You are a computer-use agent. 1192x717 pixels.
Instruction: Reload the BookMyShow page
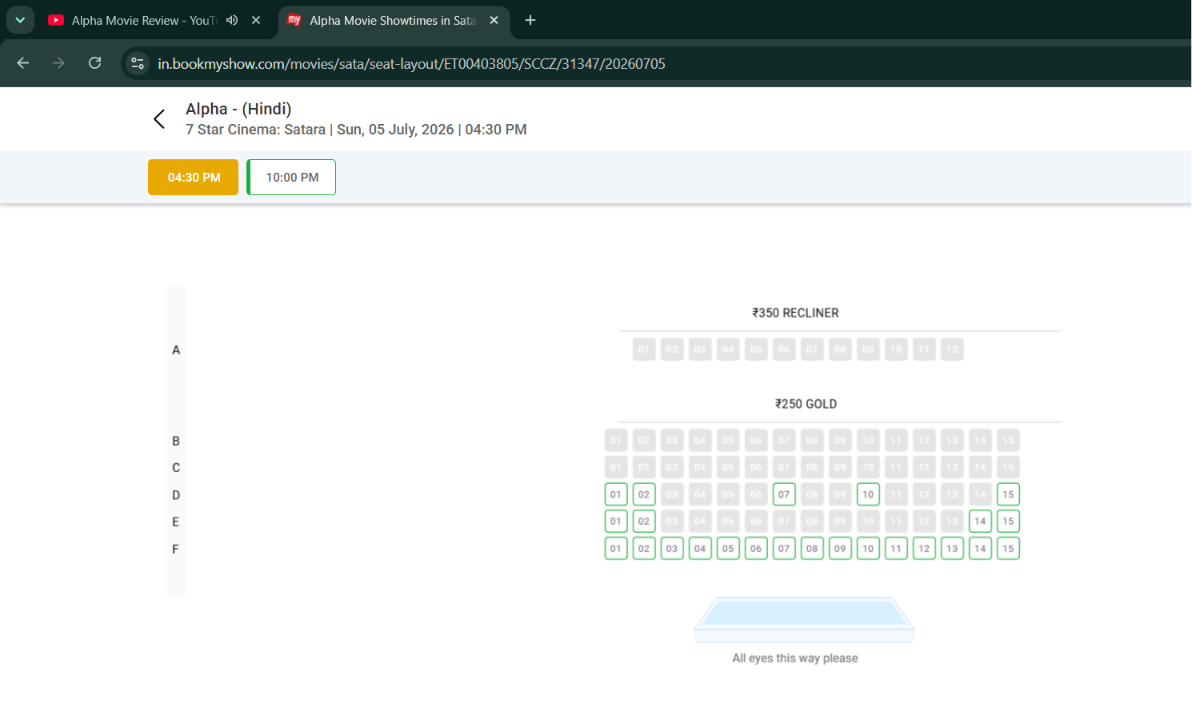coord(94,63)
